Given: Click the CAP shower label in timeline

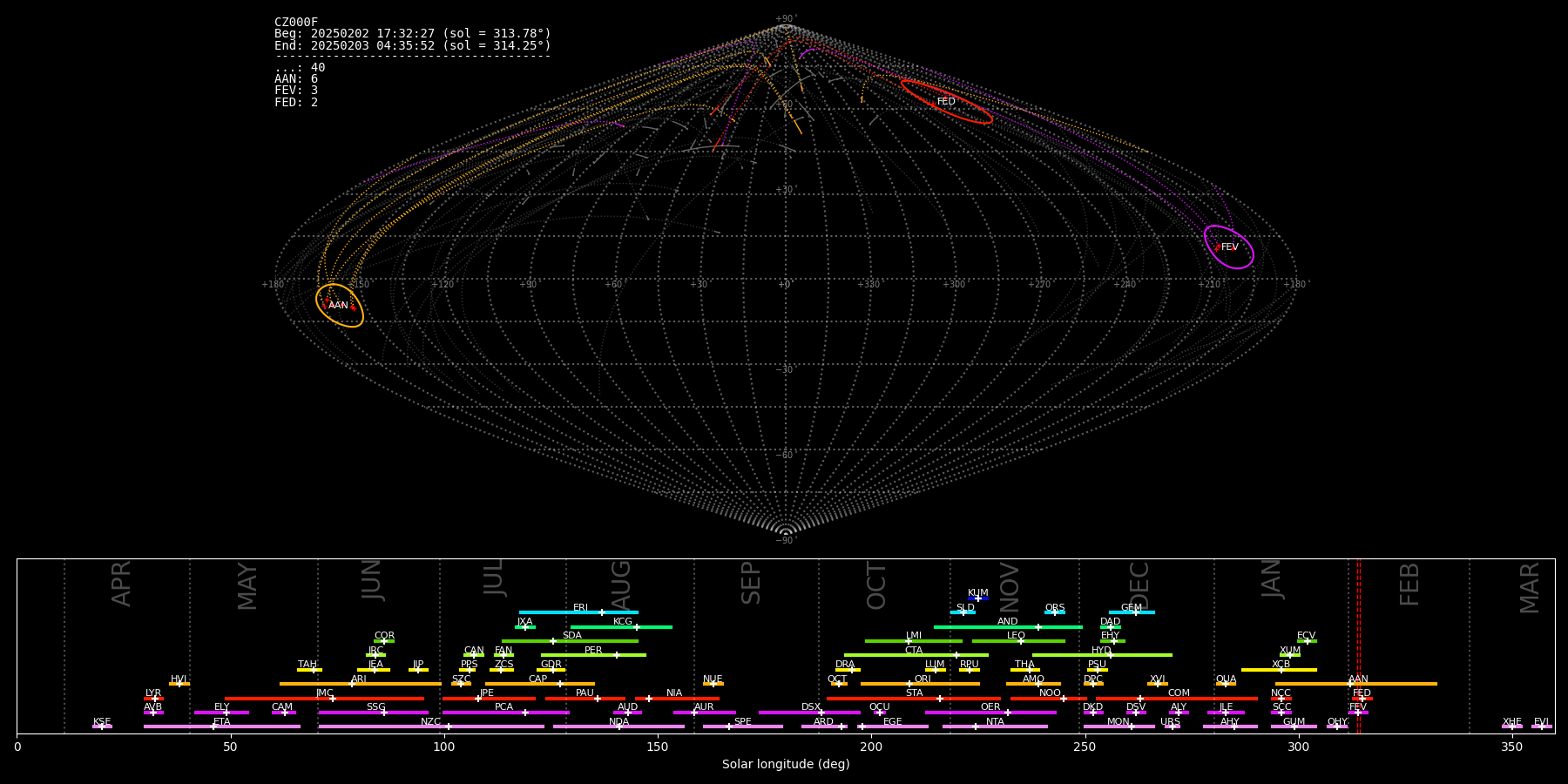Looking at the screenshot, I should (538, 679).
